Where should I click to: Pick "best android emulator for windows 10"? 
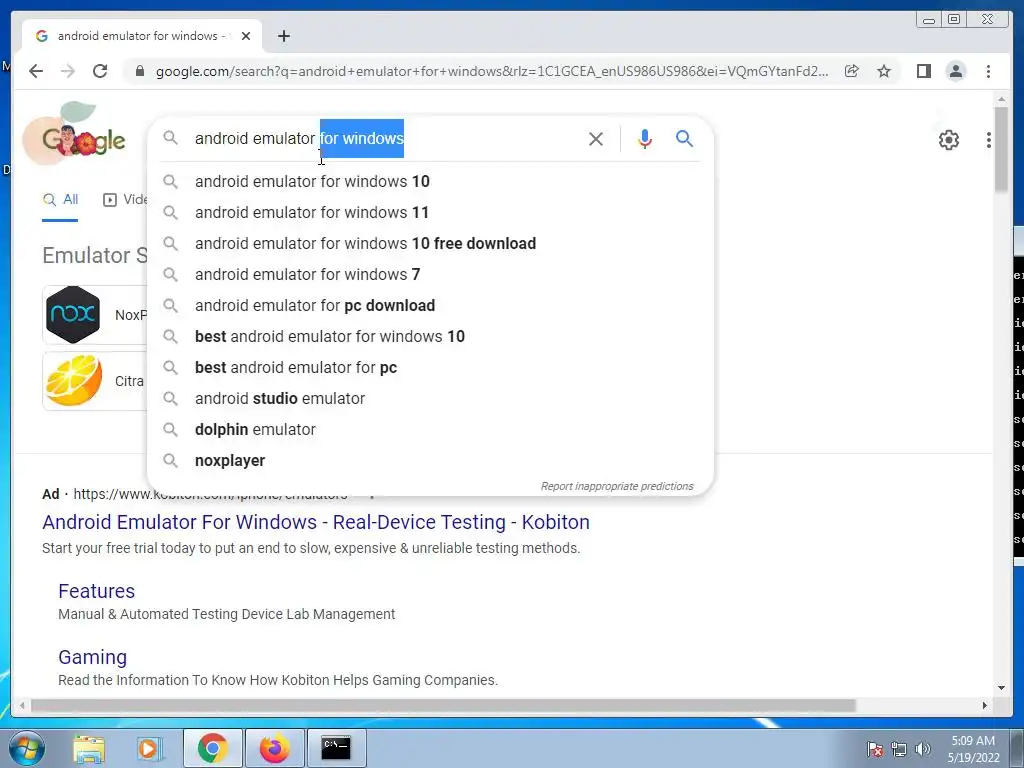(x=431, y=336)
